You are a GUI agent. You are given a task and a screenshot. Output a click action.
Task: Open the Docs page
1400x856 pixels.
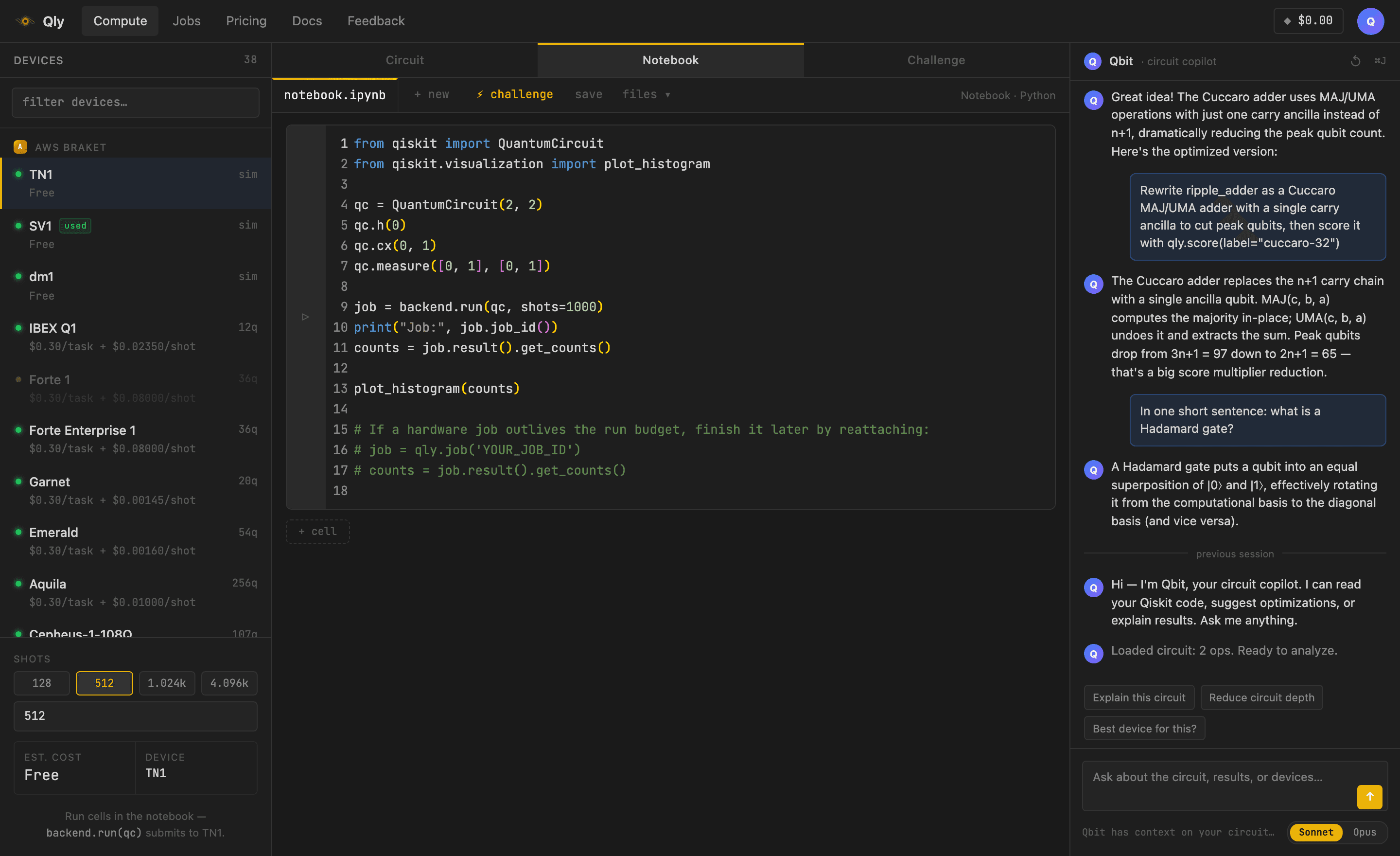click(307, 21)
